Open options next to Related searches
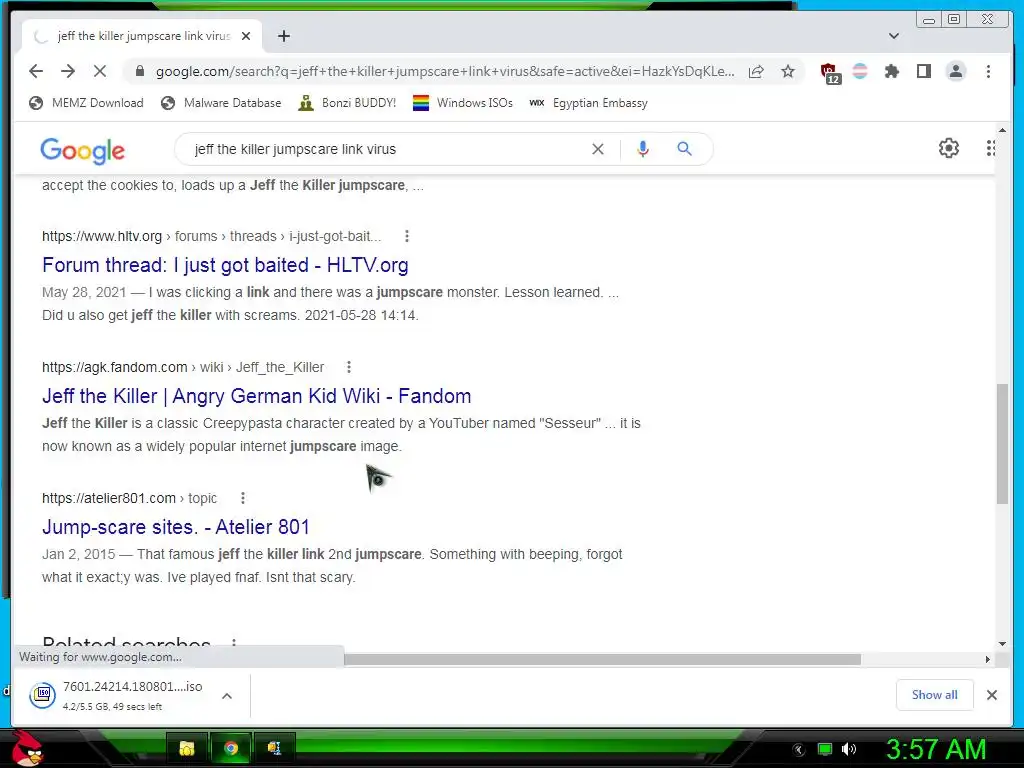The height and width of the screenshot is (768, 1024). [x=234, y=642]
